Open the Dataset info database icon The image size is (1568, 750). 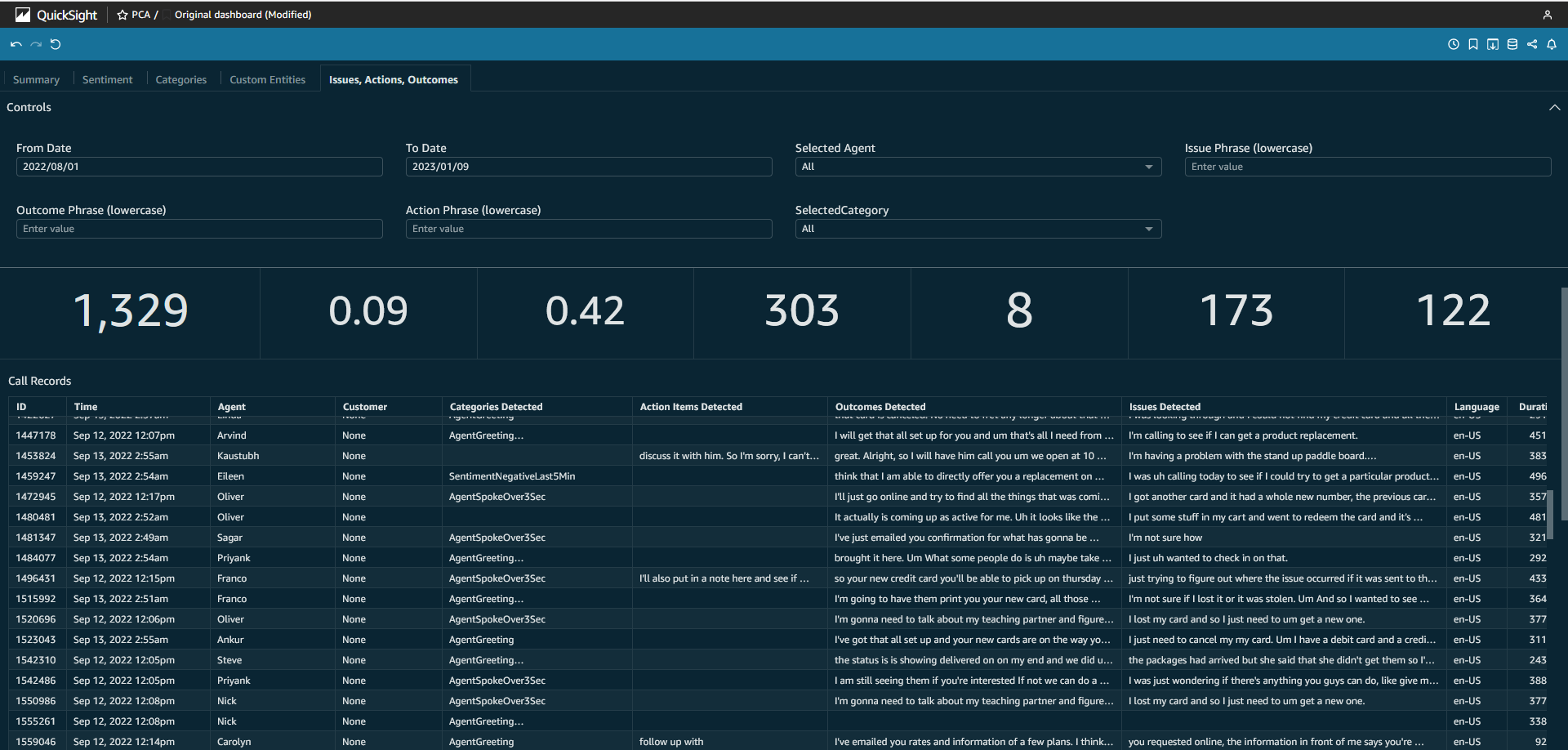1512,44
